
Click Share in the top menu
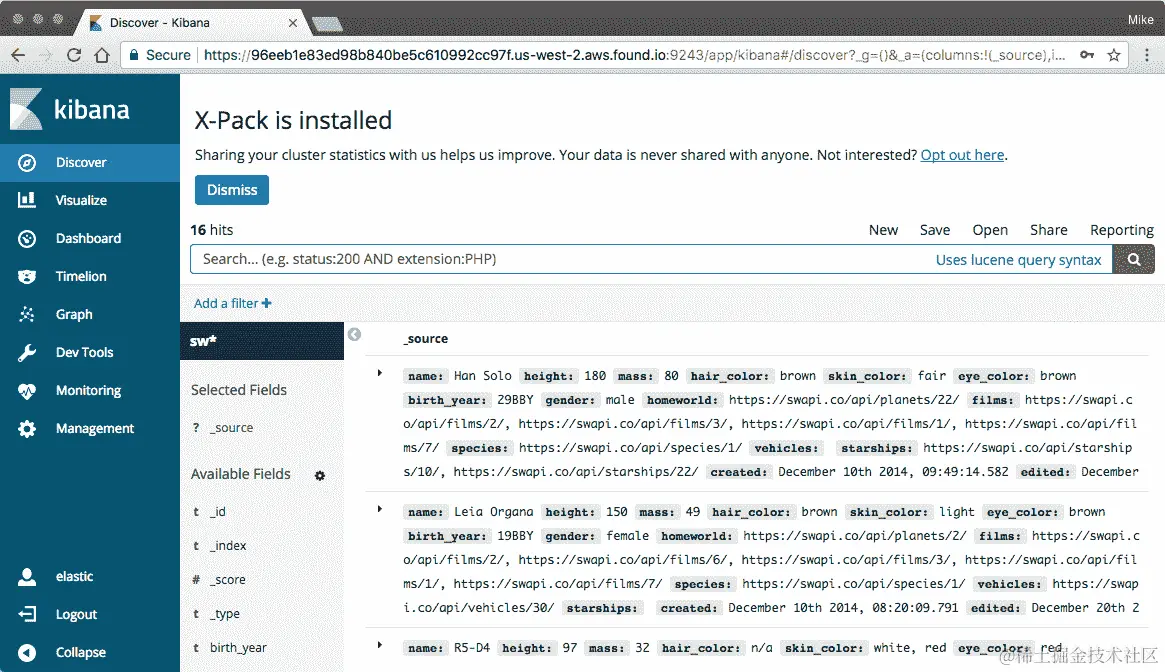(x=1048, y=230)
